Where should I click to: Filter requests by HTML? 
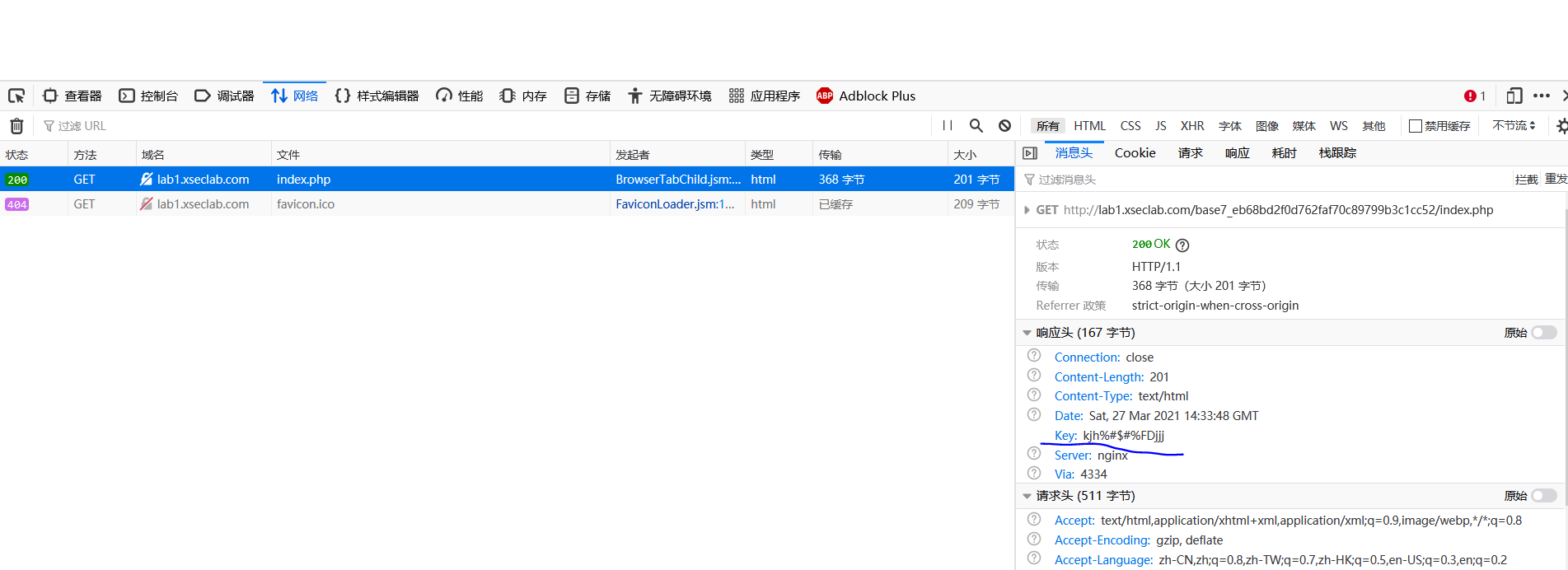pos(1089,126)
